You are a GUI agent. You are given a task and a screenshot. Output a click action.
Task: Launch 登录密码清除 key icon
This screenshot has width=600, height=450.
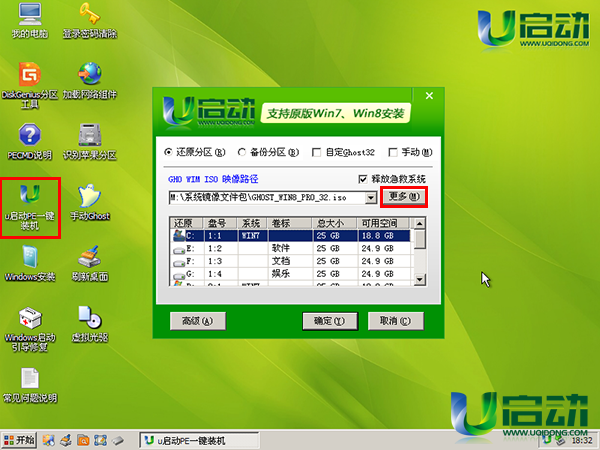coord(90,20)
